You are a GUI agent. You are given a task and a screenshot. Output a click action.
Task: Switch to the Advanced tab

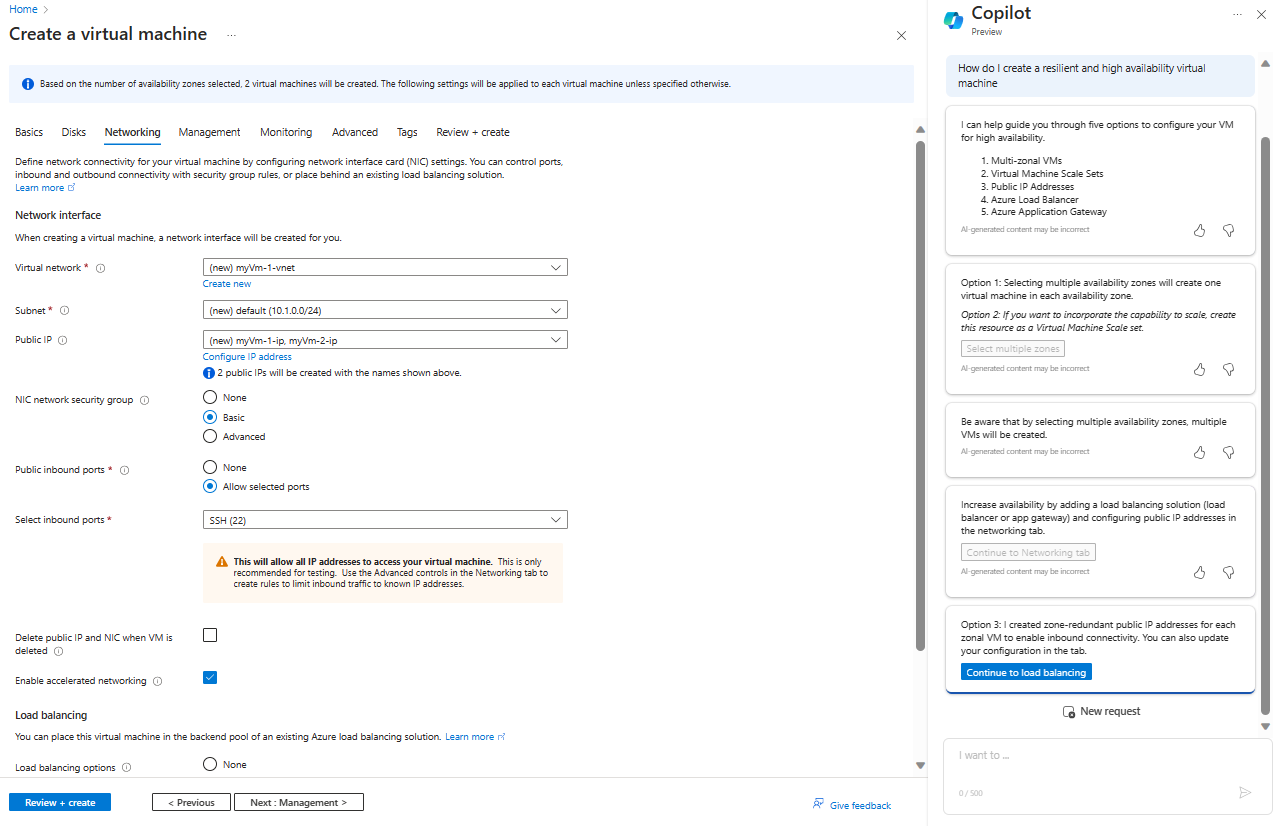[355, 132]
